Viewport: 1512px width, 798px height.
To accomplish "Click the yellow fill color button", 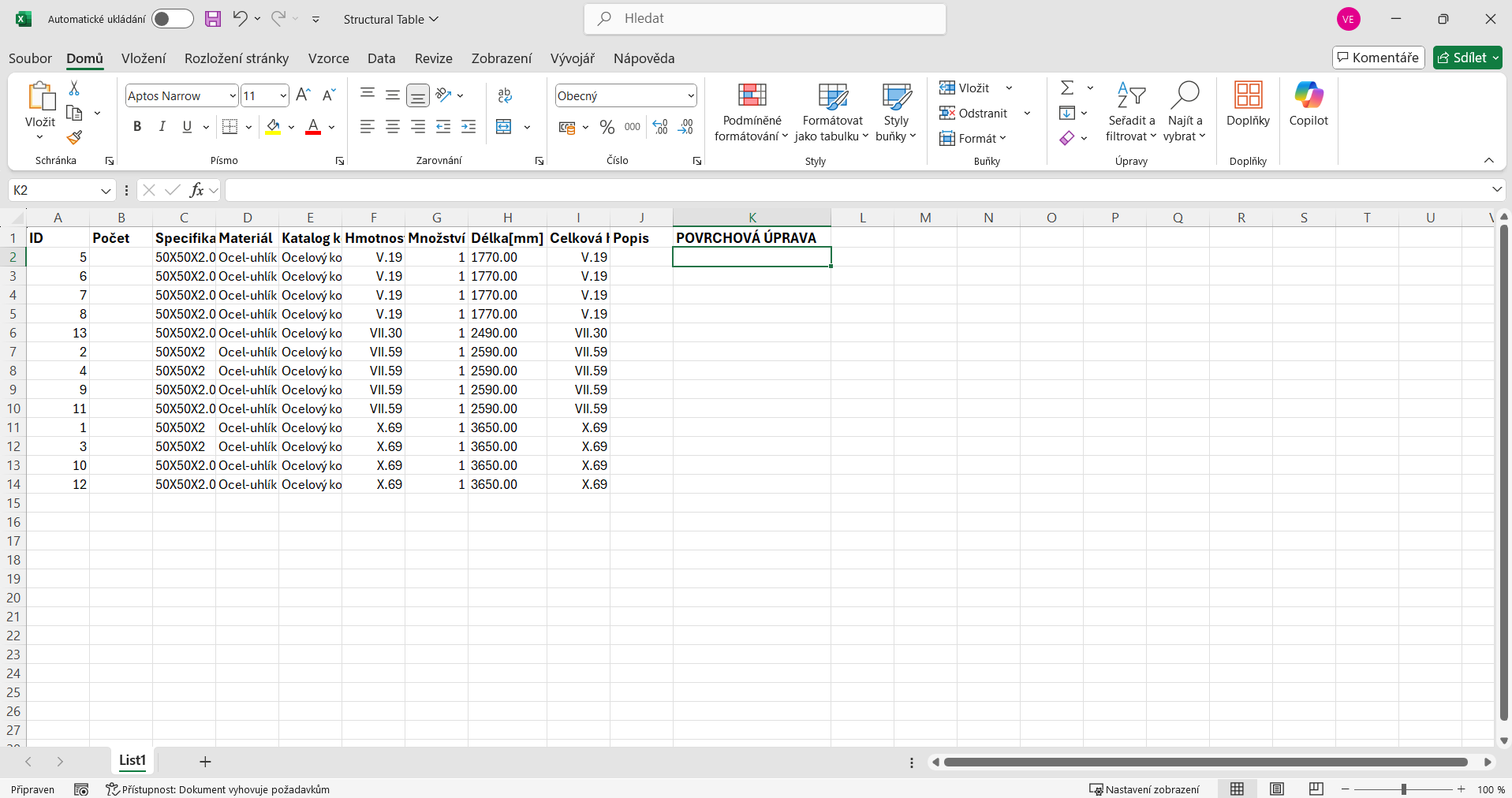I will (273, 127).
